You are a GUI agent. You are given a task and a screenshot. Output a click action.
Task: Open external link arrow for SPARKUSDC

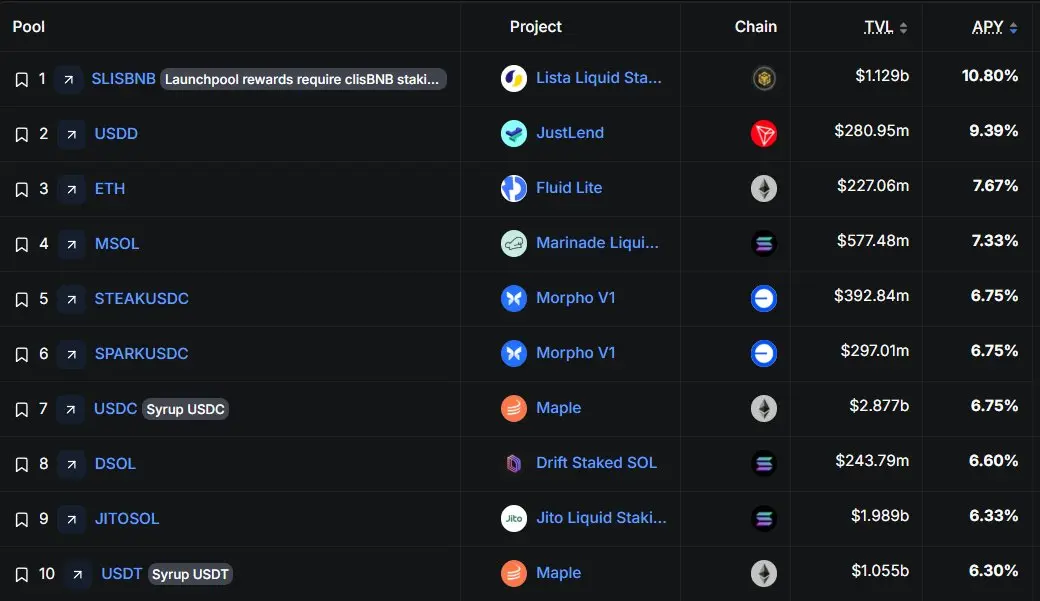[x=71, y=355]
